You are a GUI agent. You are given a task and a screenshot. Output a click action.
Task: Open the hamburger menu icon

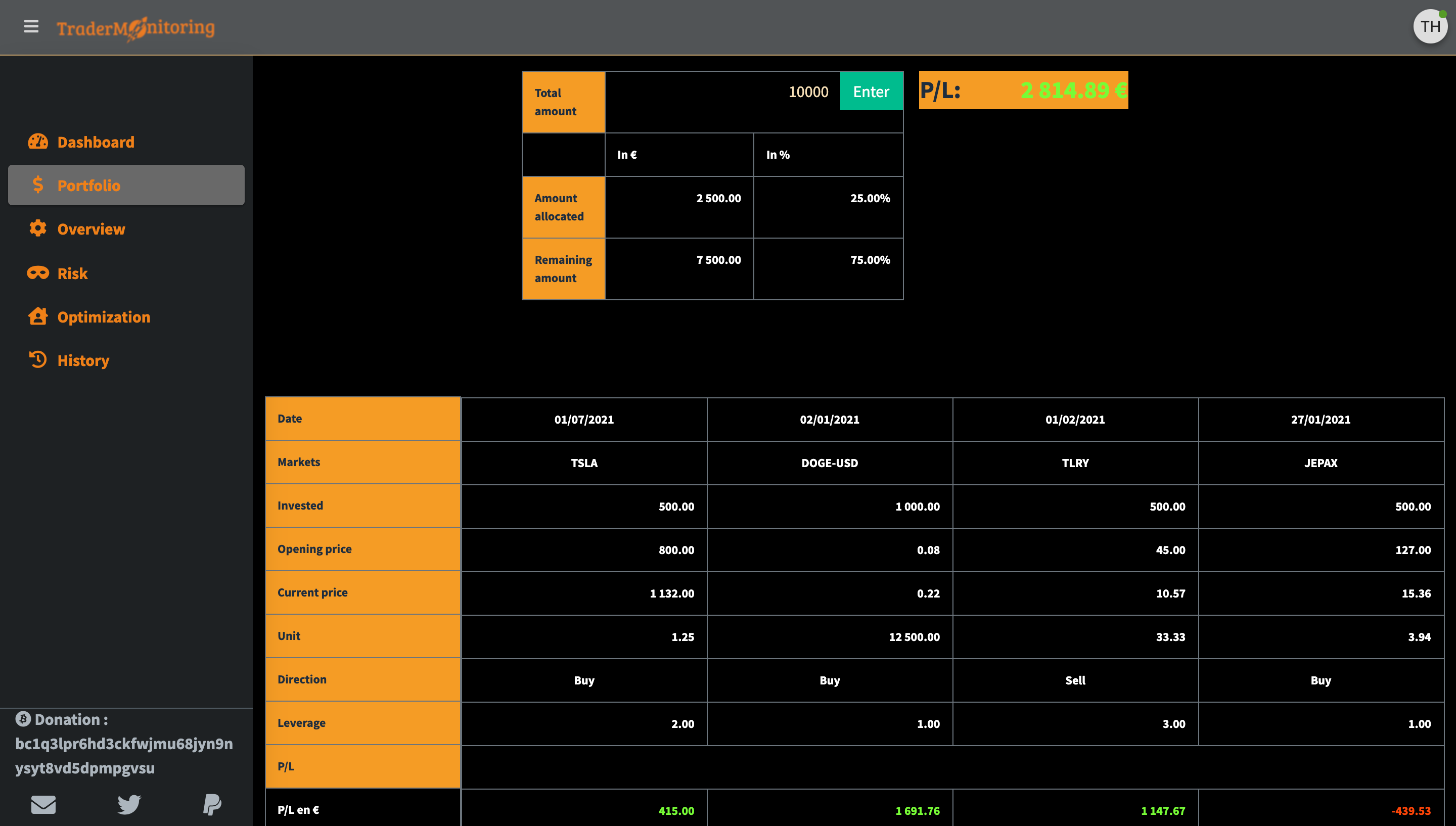[x=31, y=27]
